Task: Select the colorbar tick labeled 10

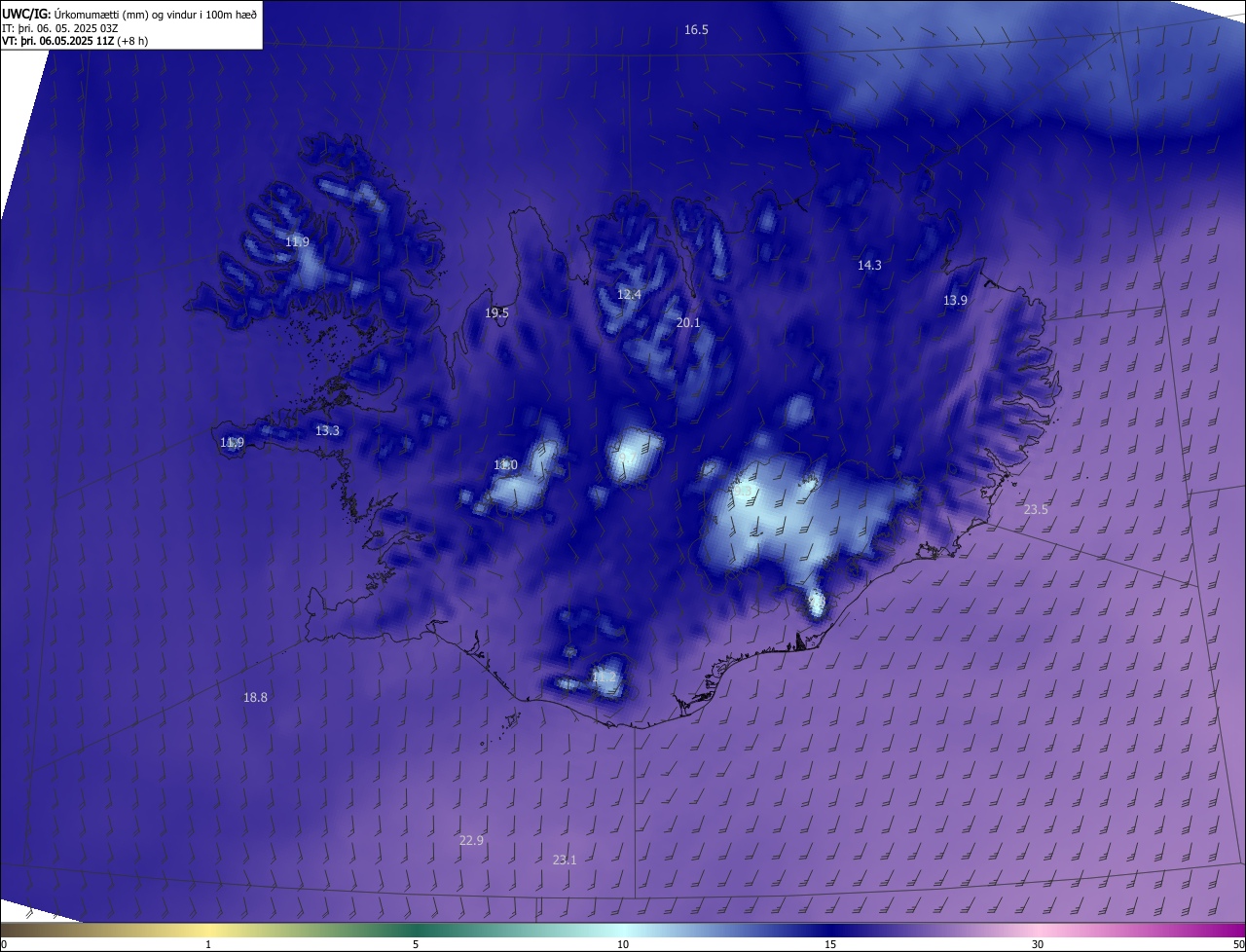Action: pos(623,945)
